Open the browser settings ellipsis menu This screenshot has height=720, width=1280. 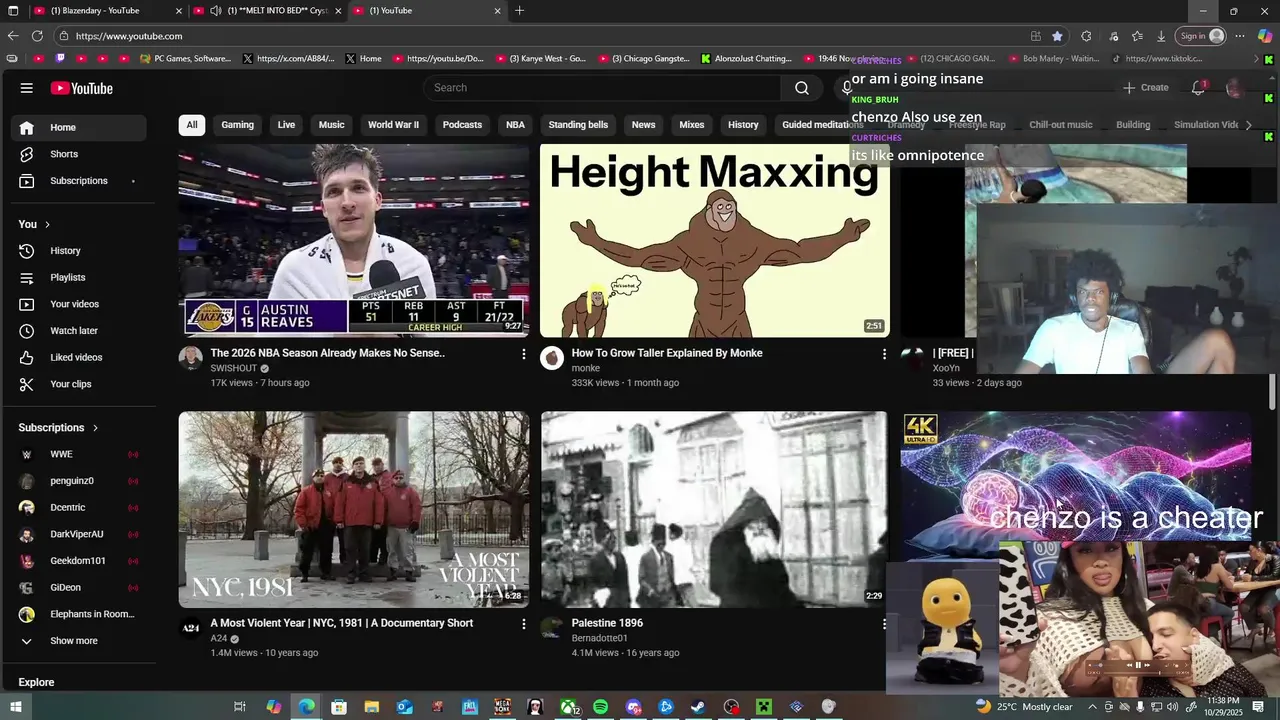point(1240,36)
